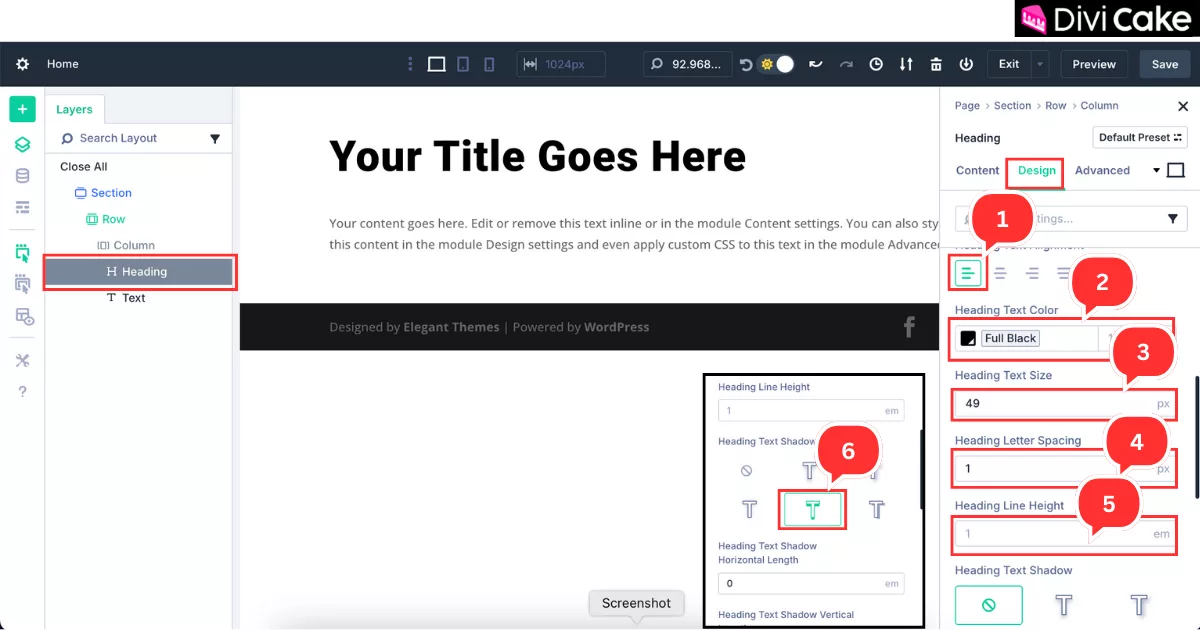
Task: Select the grey hover-mode cursor icon in sidebar
Action: [x=22, y=284]
